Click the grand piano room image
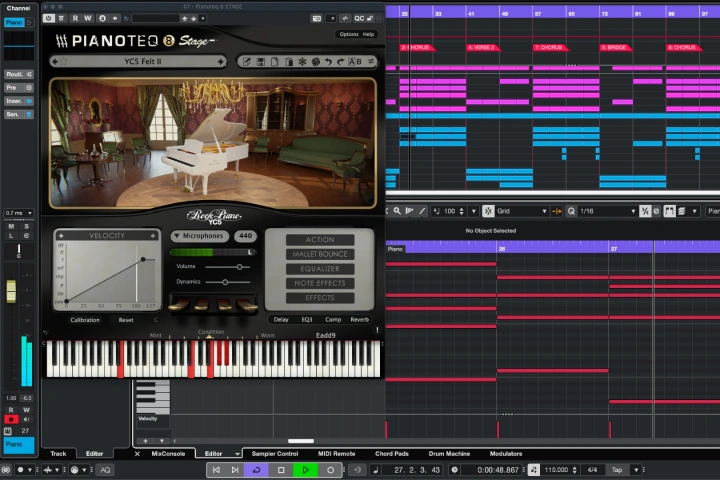720x480 pixels. click(213, 143)
